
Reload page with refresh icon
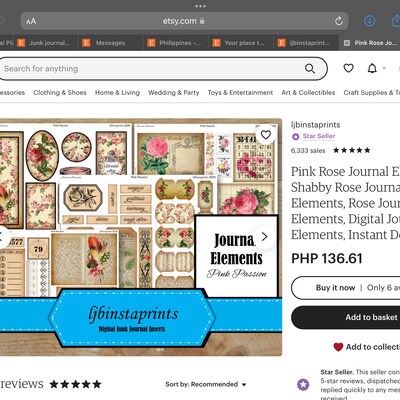[x=339, y=21]
